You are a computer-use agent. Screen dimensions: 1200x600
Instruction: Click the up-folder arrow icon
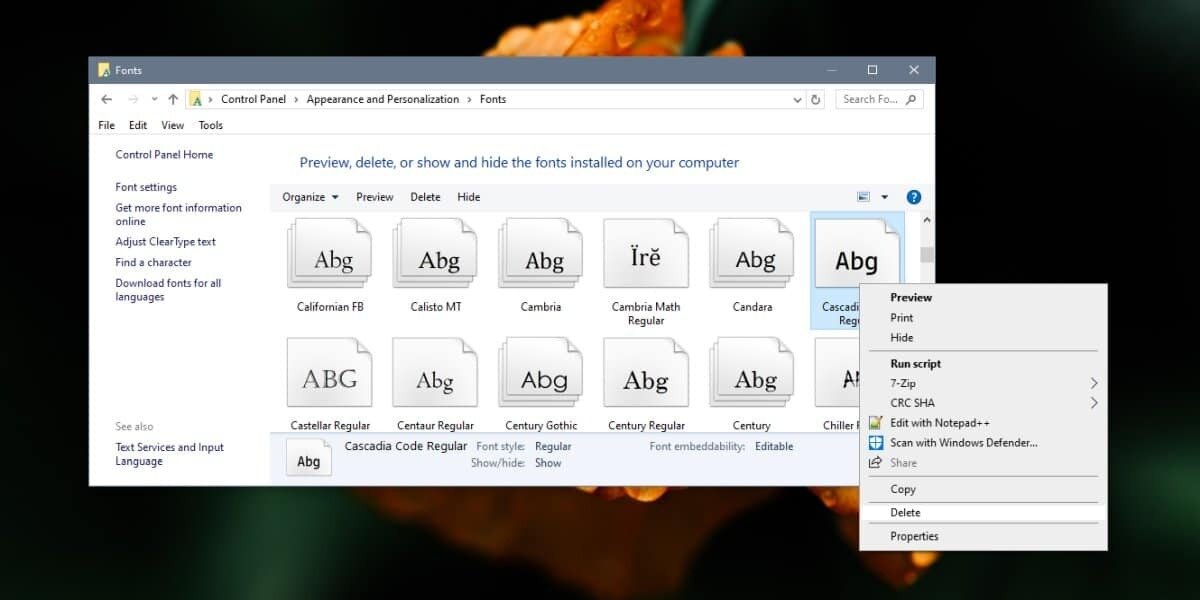[173, 99]
